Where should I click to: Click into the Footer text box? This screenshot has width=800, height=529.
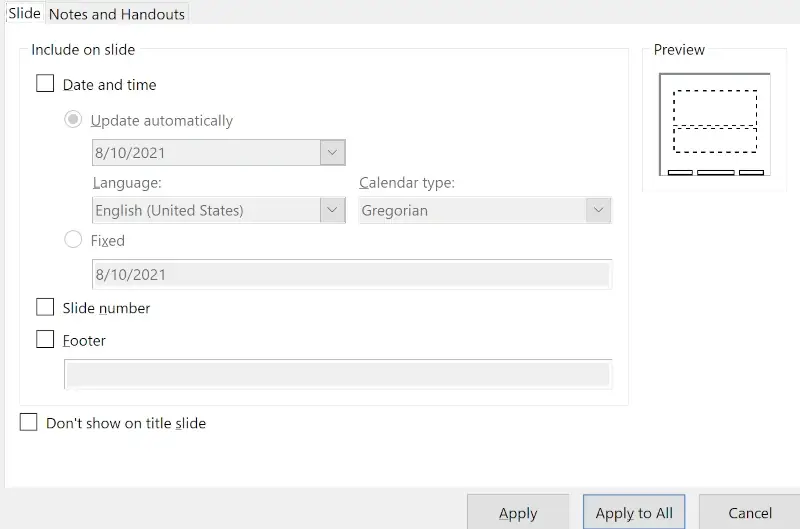click(338, 374)
